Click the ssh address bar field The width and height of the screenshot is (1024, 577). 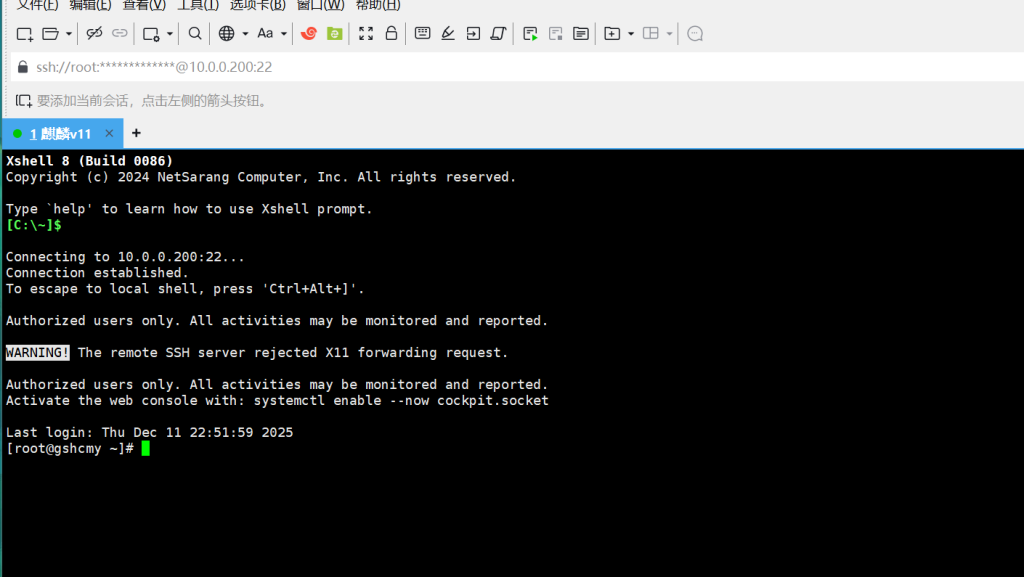pos(500,67)
